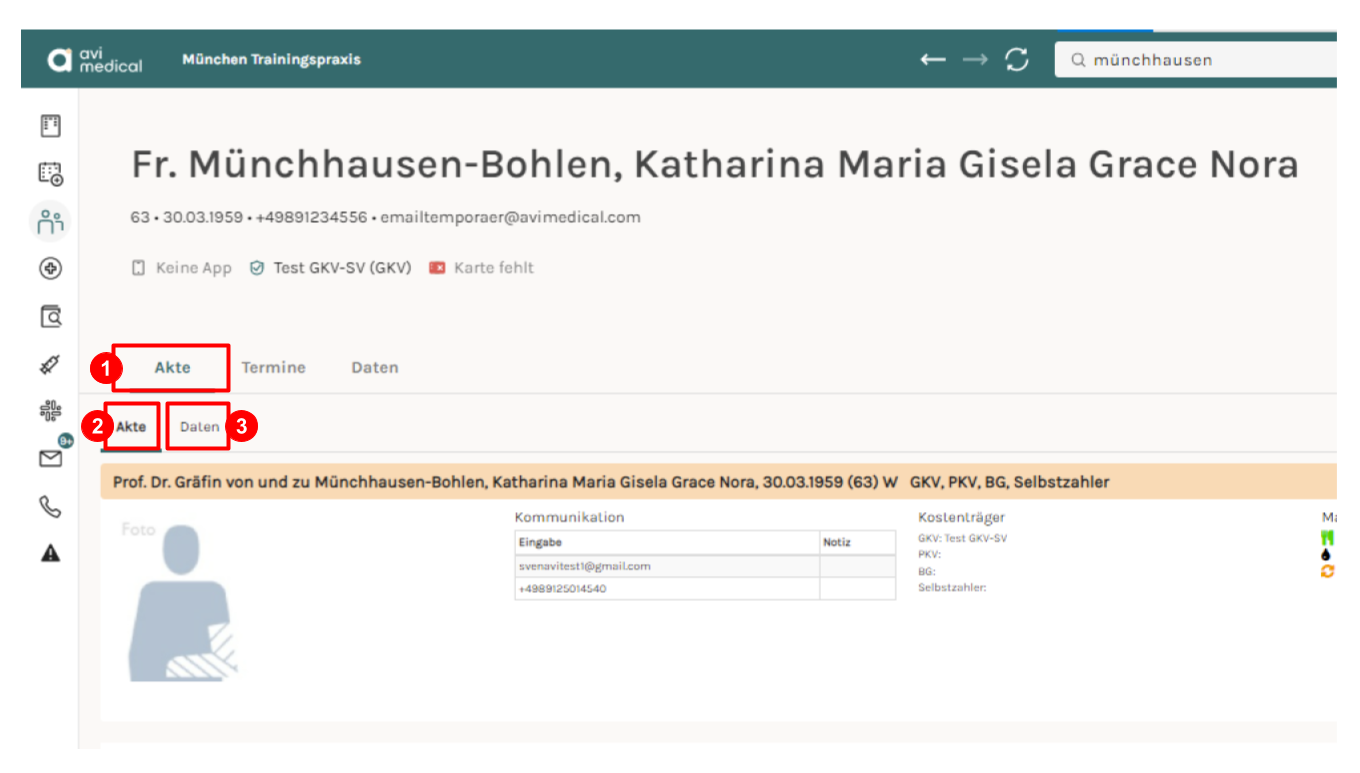Go back with the left arrow
Screen dimensions: 1360x773
coord(933,60)
